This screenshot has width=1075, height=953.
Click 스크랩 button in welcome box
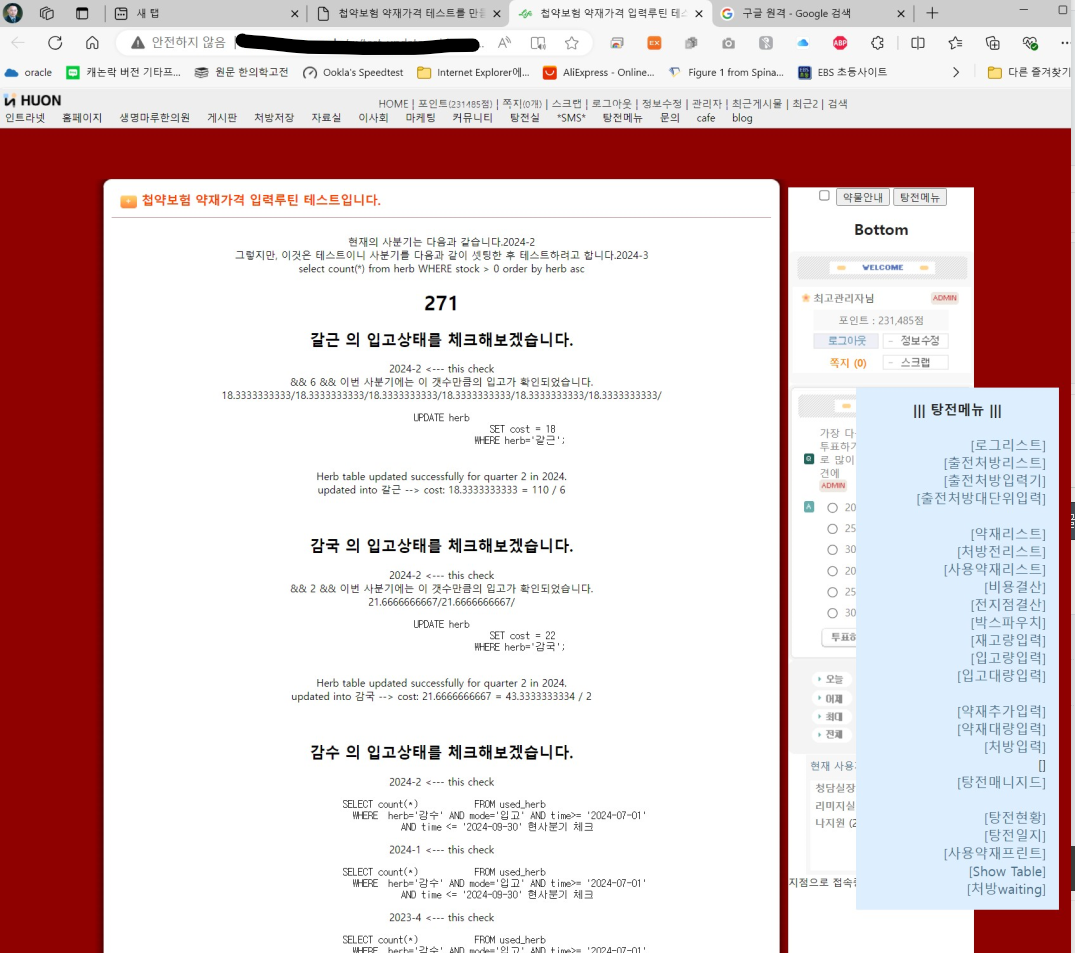coord(915,363)
